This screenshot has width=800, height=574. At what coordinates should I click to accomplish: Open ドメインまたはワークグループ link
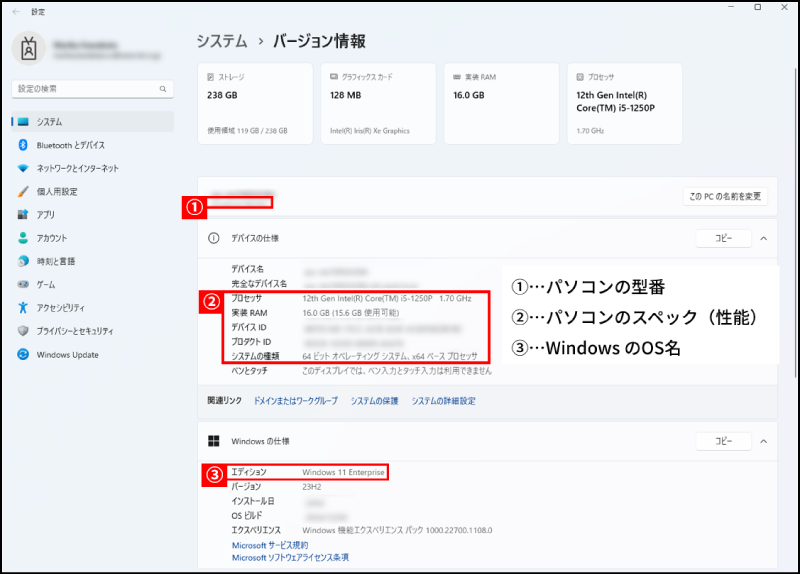296,401
